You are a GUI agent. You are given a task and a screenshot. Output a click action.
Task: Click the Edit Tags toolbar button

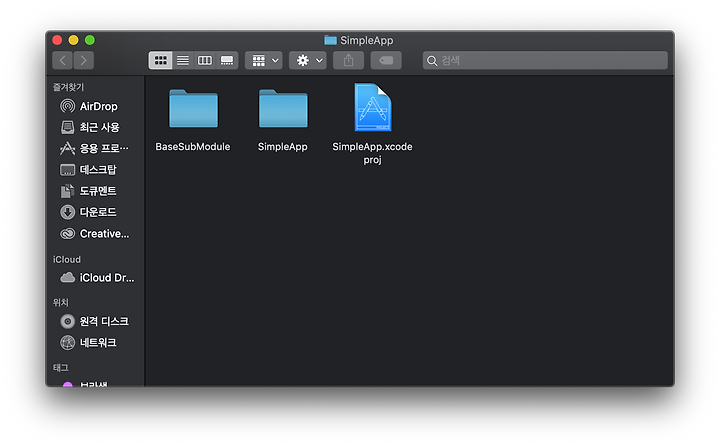(386, 60)
